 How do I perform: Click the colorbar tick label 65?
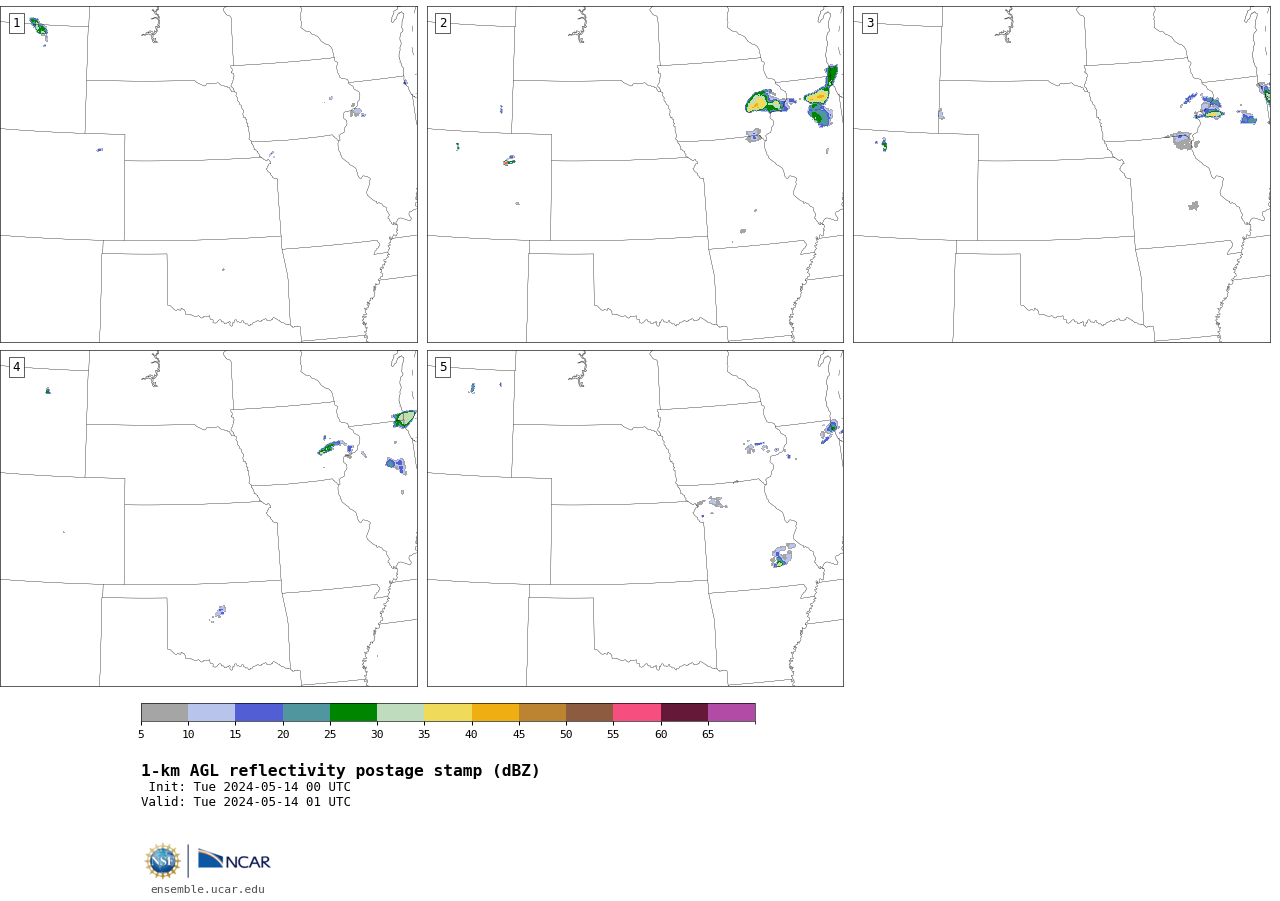click(708, 734)
